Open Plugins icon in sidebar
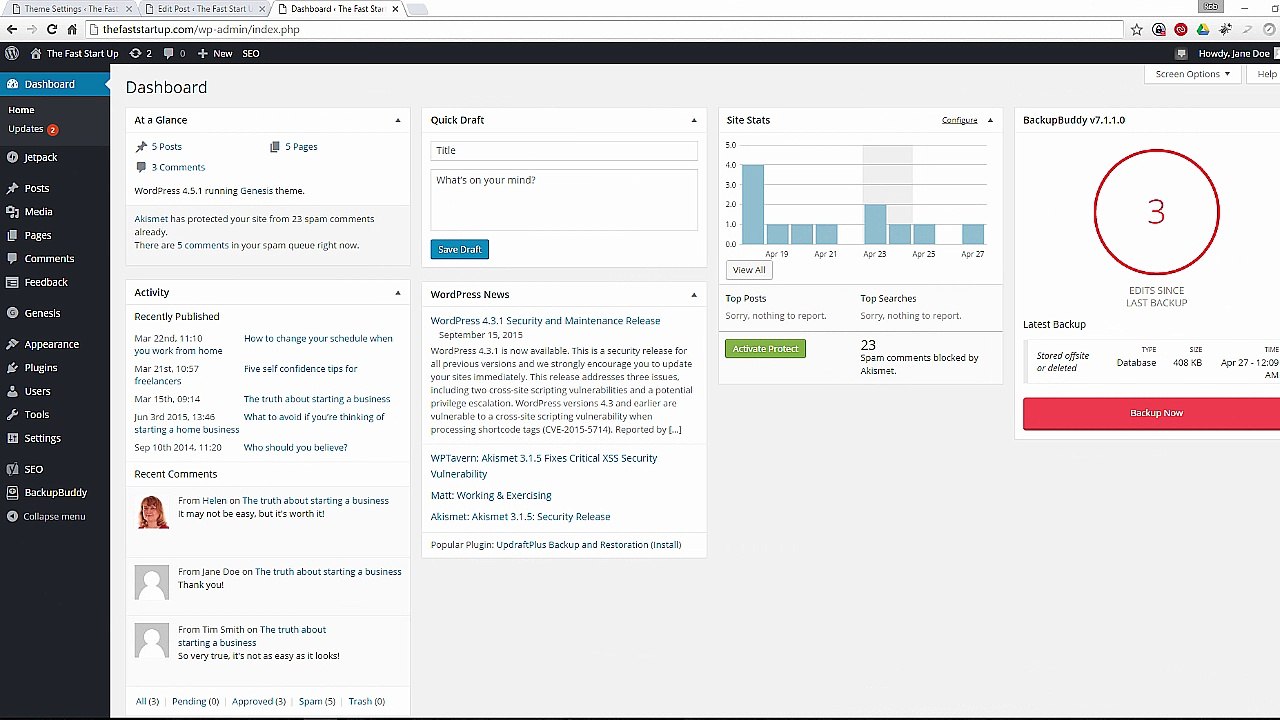 coord(12,368)
